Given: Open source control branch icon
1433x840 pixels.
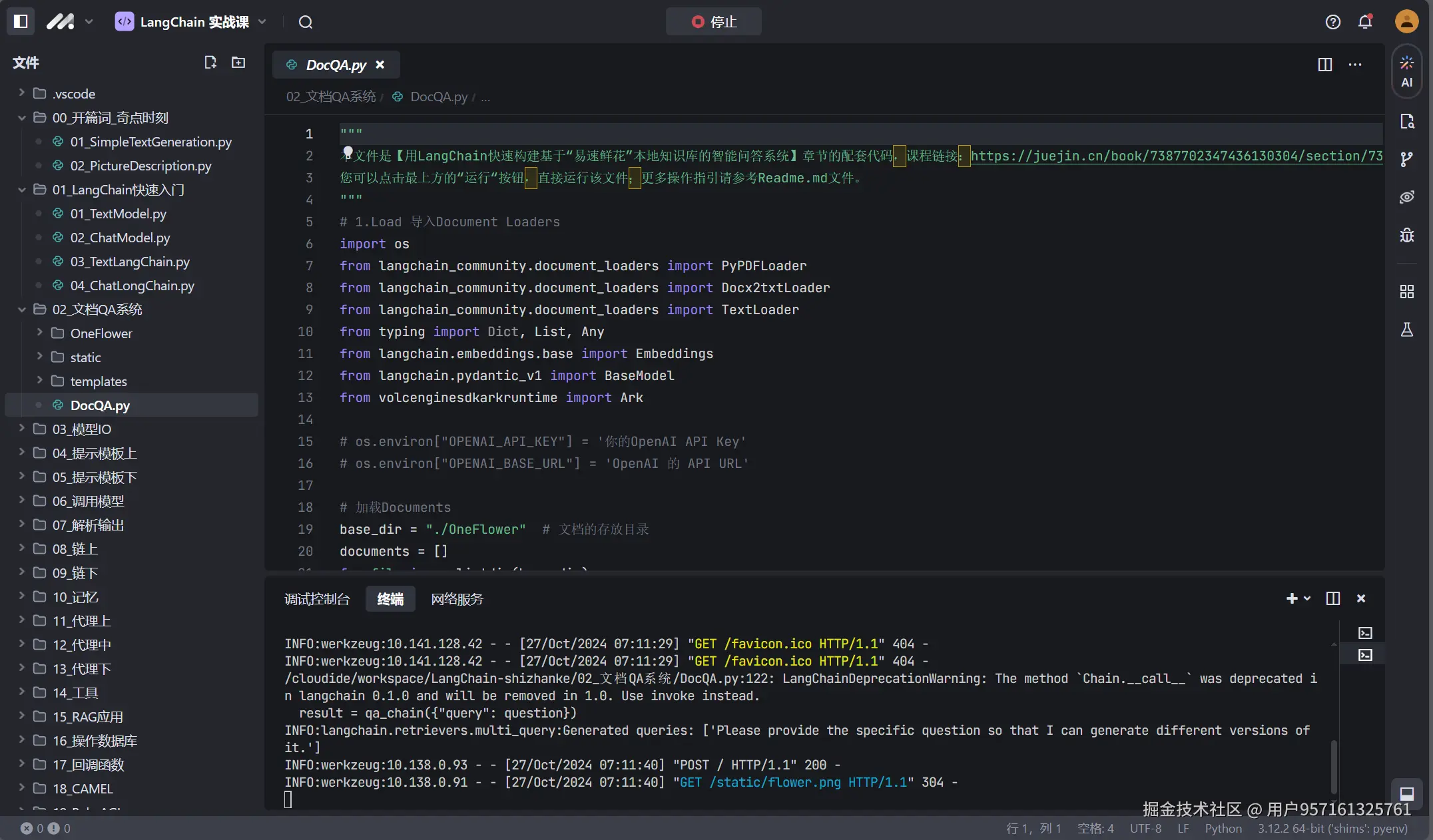Looking at the screenshot, I should (1406, 160).
